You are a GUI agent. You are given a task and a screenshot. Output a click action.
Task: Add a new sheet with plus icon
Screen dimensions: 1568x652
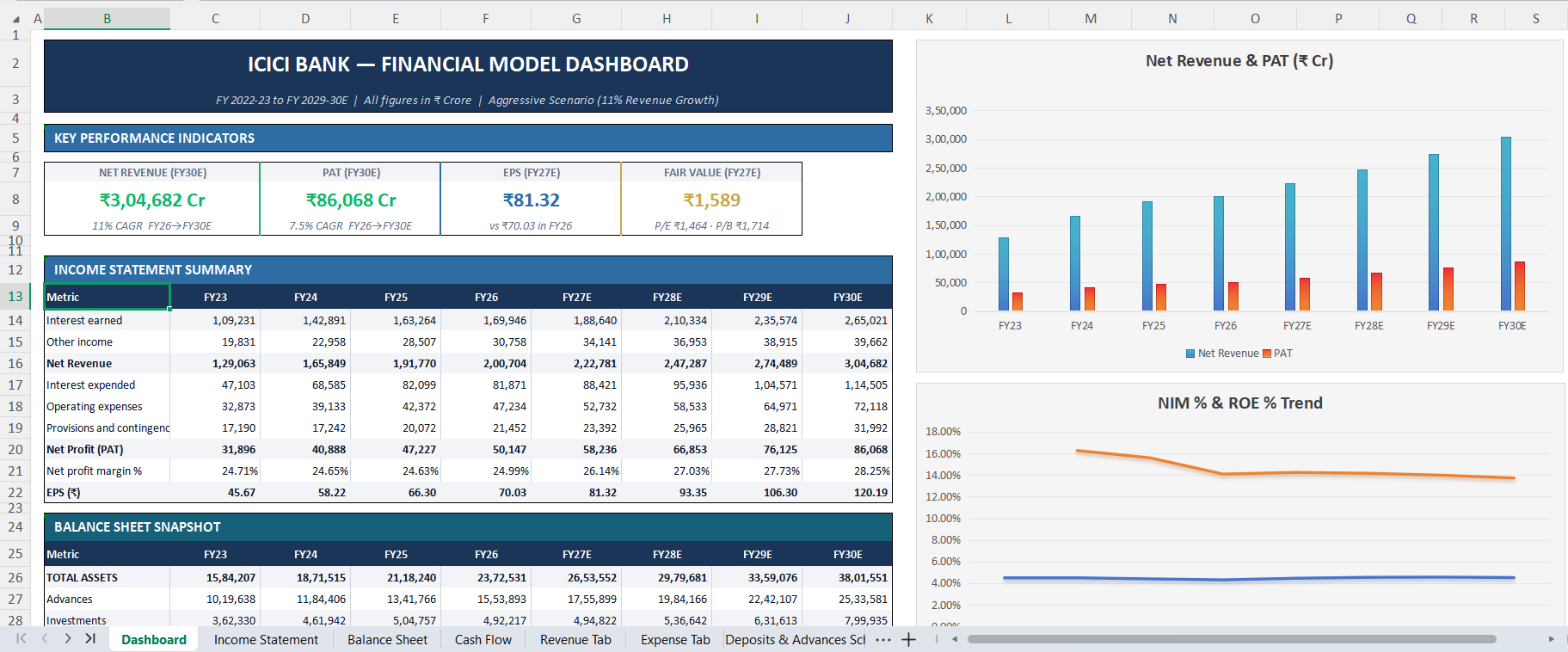(x=908, y=639)
